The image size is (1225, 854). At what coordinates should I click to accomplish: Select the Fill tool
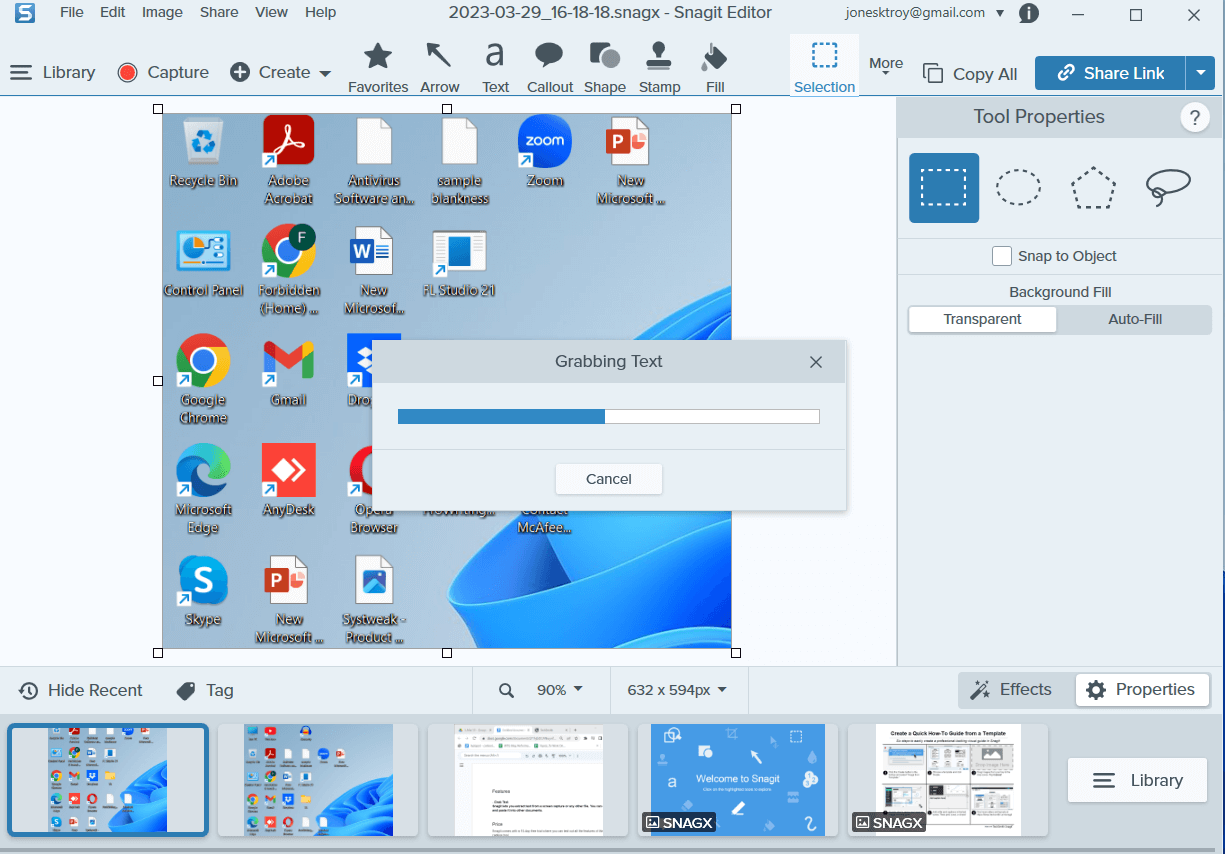tap(714, 67)
